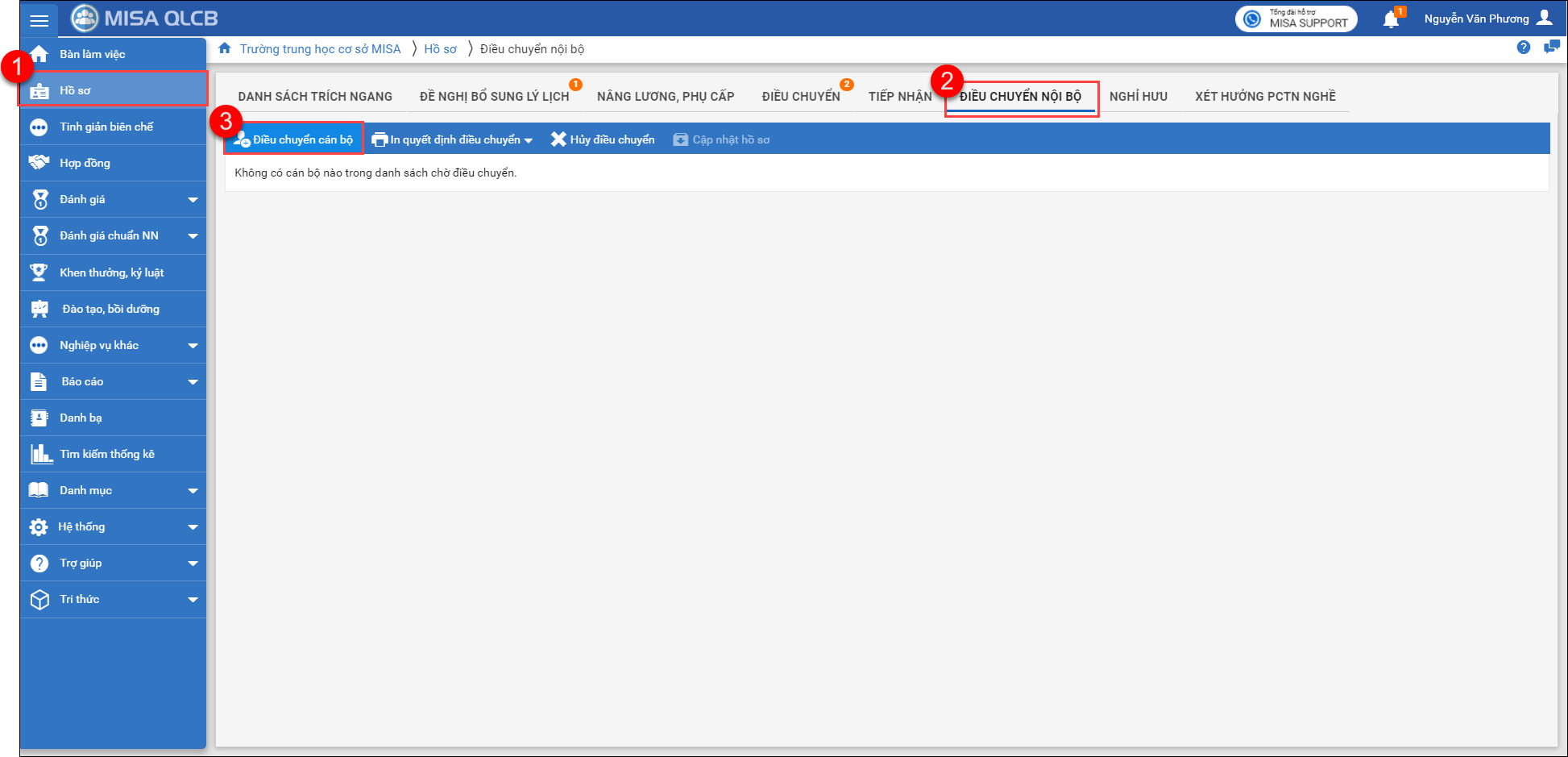
Task: Click the user profile avatar icon
Action: coord(1545,18)
